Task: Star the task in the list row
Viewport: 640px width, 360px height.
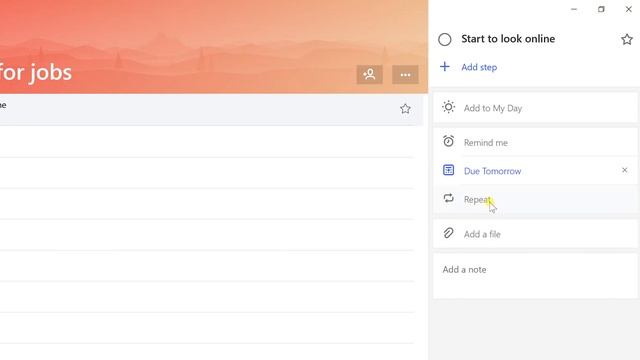Action: (405, 109)
